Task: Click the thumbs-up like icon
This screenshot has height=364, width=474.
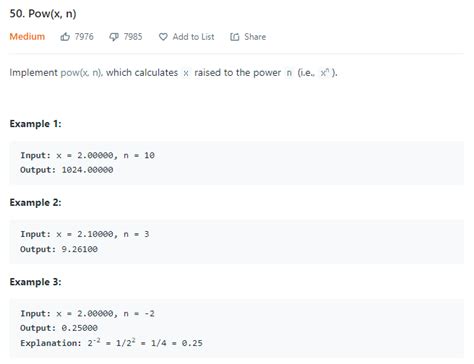Action: (65, 37)
